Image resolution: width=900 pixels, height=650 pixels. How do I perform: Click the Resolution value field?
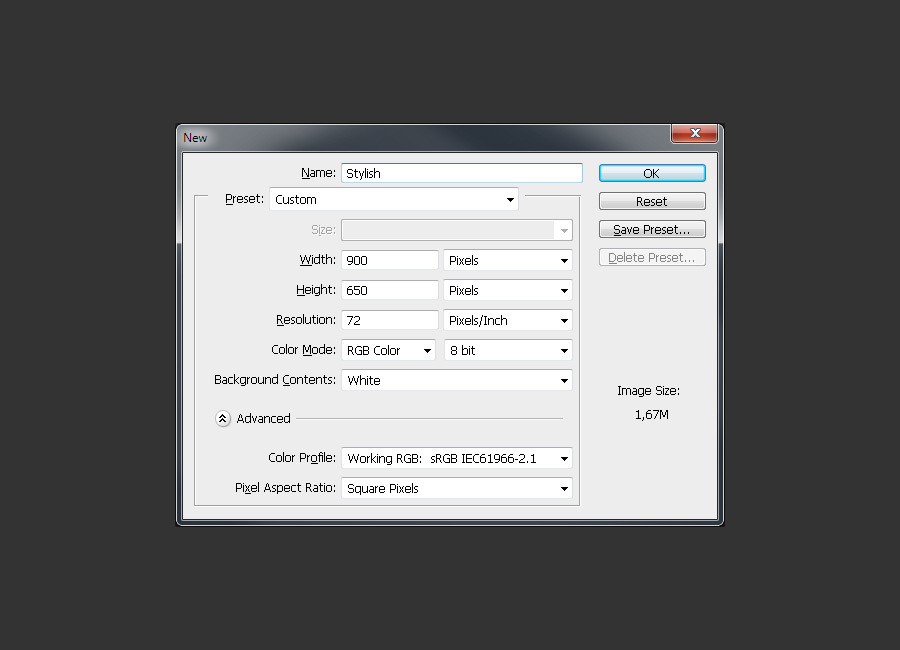(x=389, y=320)
